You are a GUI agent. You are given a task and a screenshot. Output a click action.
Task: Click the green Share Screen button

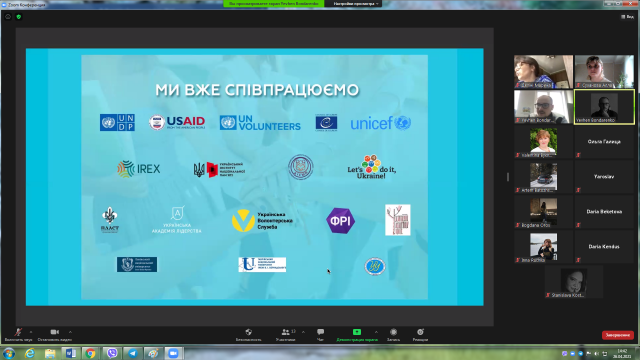click(357, 335)
